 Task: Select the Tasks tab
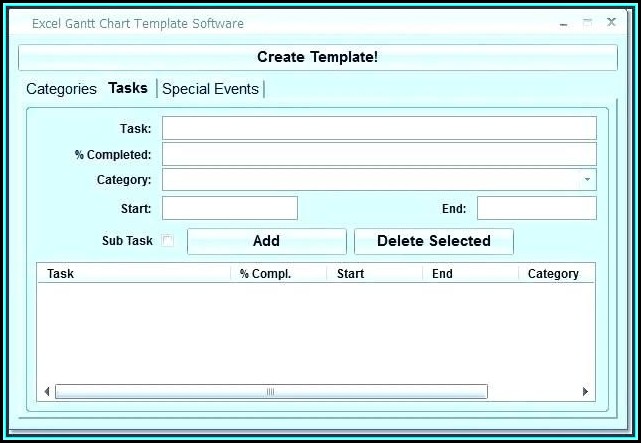click(128, 88)
